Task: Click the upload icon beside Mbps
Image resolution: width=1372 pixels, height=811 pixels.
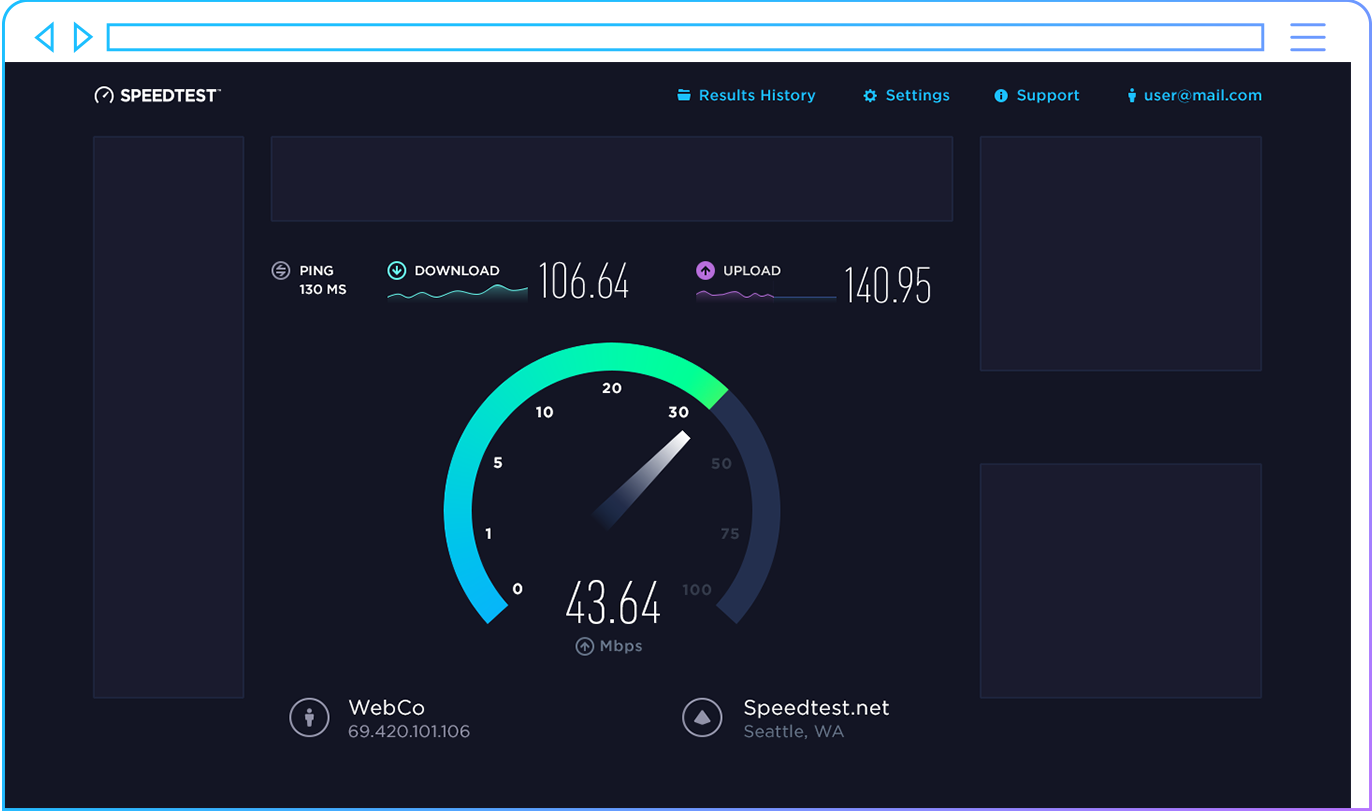Action: 584,647
